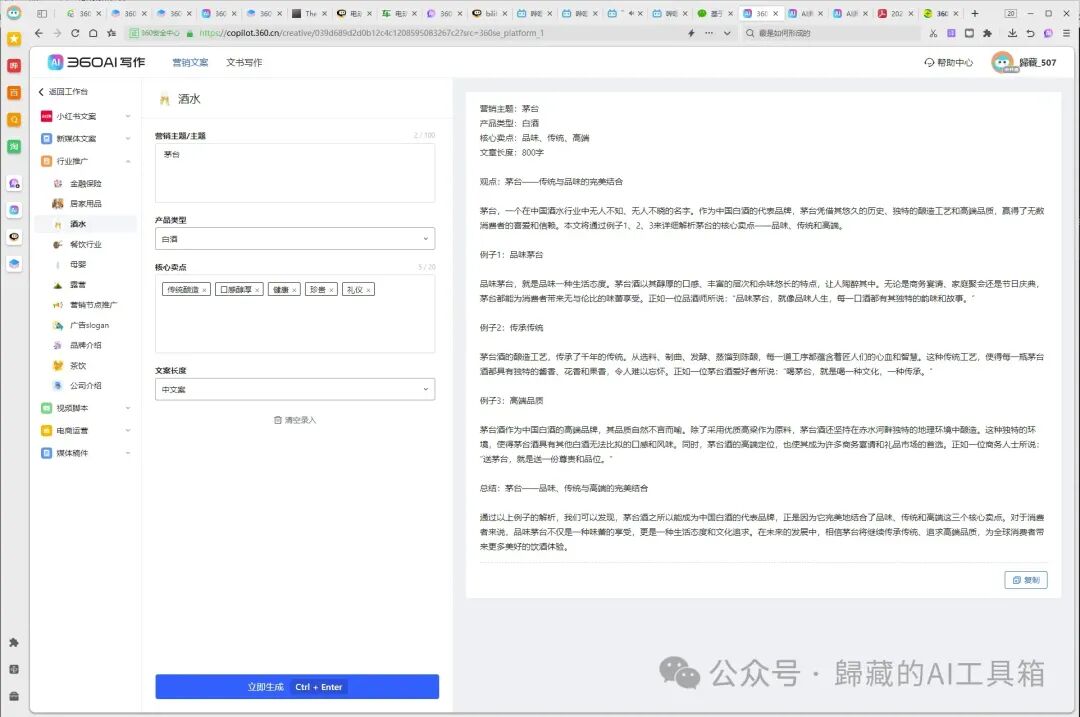Select 餐饮行业 in the industry list
This screenshot has height=717, width=1080.
[85, 244]
